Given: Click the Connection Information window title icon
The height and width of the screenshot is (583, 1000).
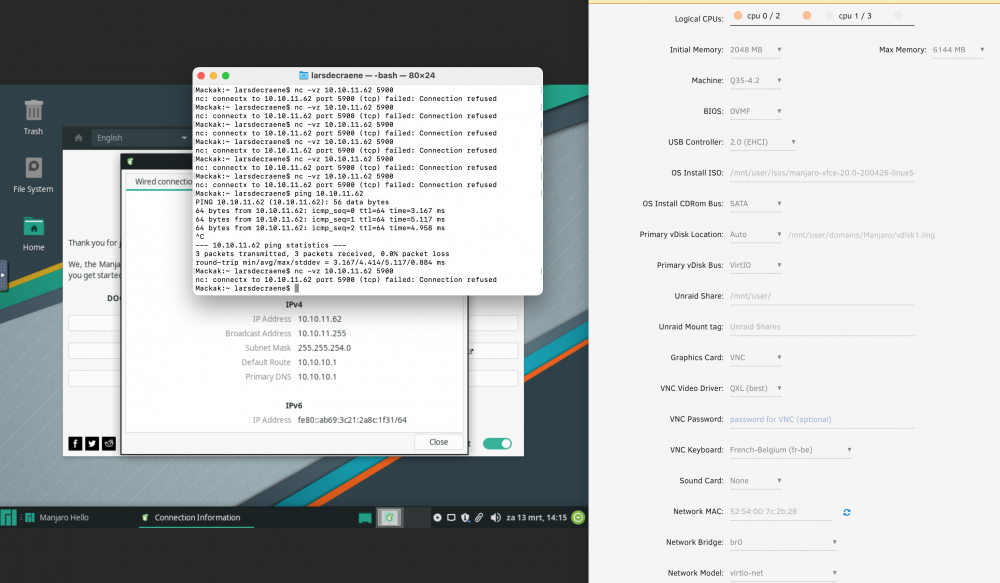Looking at the screenshot, I should pos(130,161).
